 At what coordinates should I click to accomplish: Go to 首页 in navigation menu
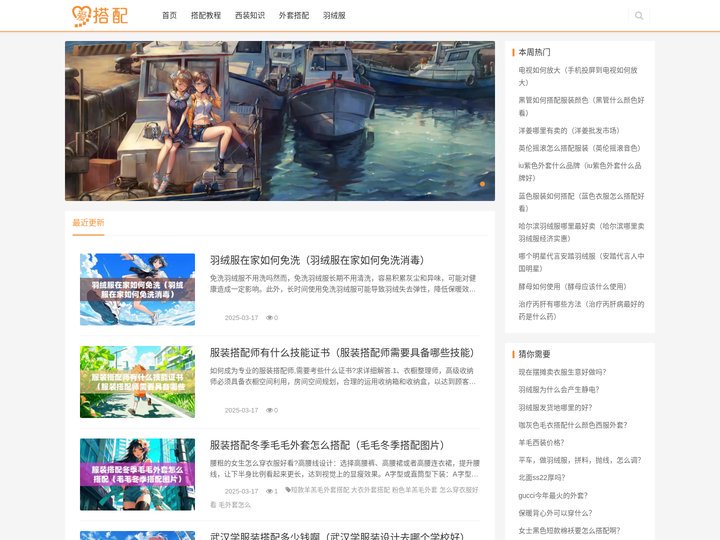coord(169,16)
